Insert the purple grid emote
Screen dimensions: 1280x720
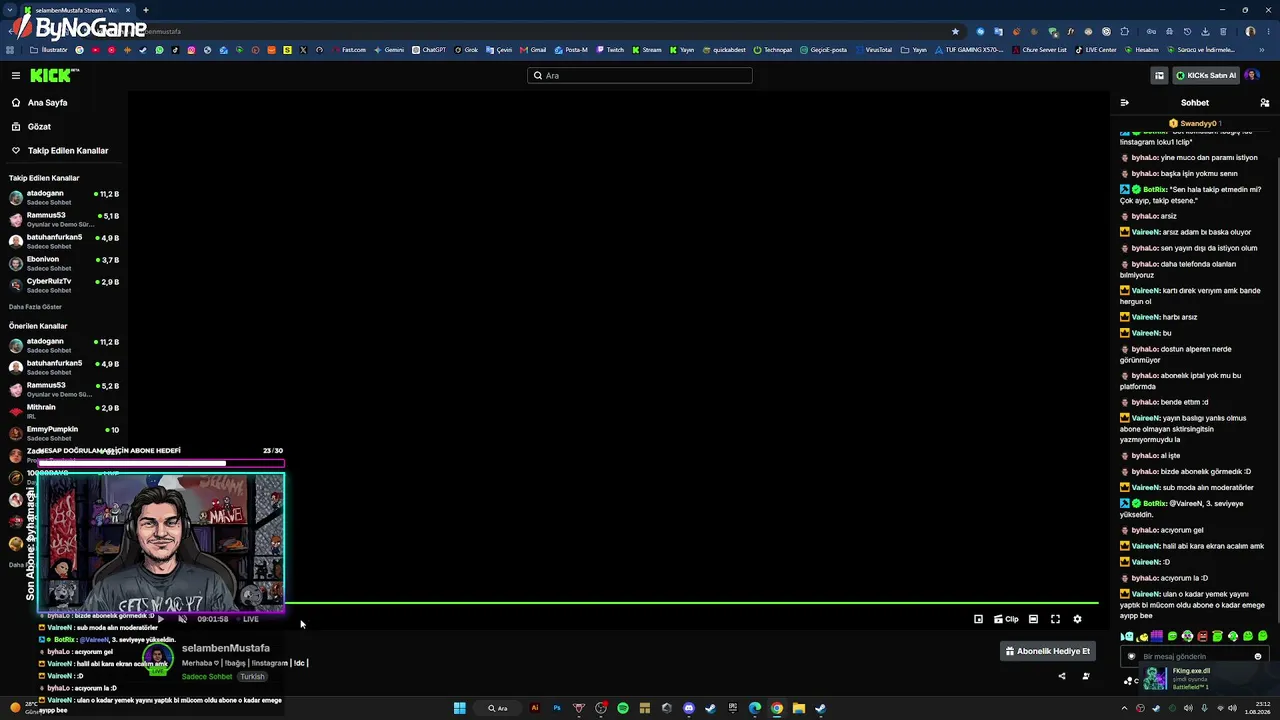coord(1157,636)
